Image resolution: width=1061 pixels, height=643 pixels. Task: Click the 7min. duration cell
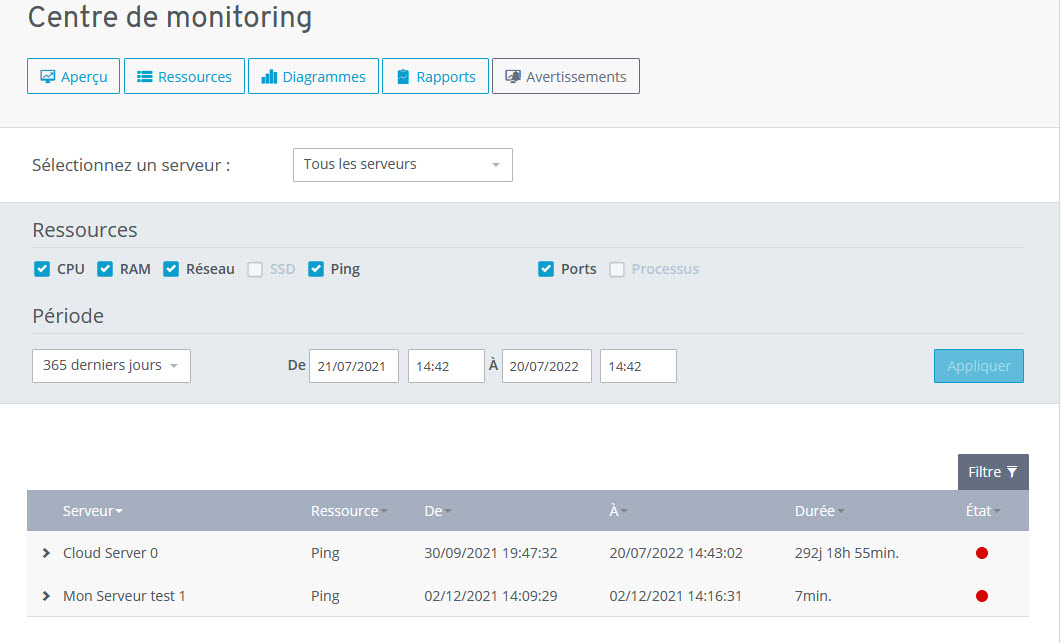pos(813,596)
